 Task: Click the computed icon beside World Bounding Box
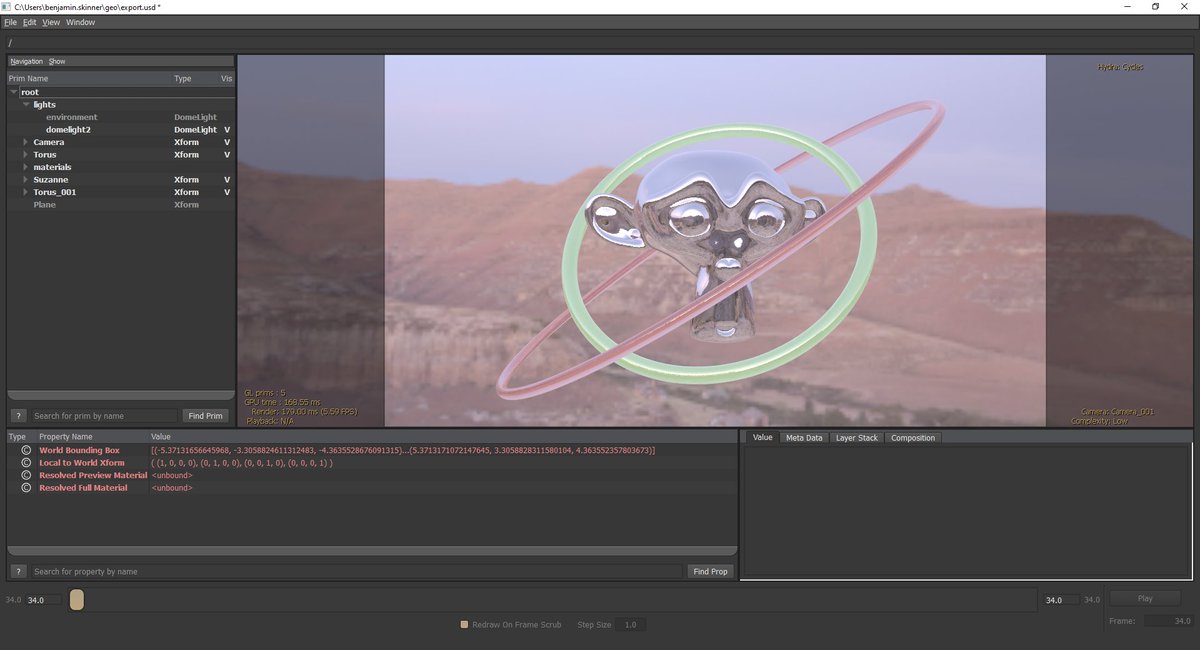pos(26,451)
